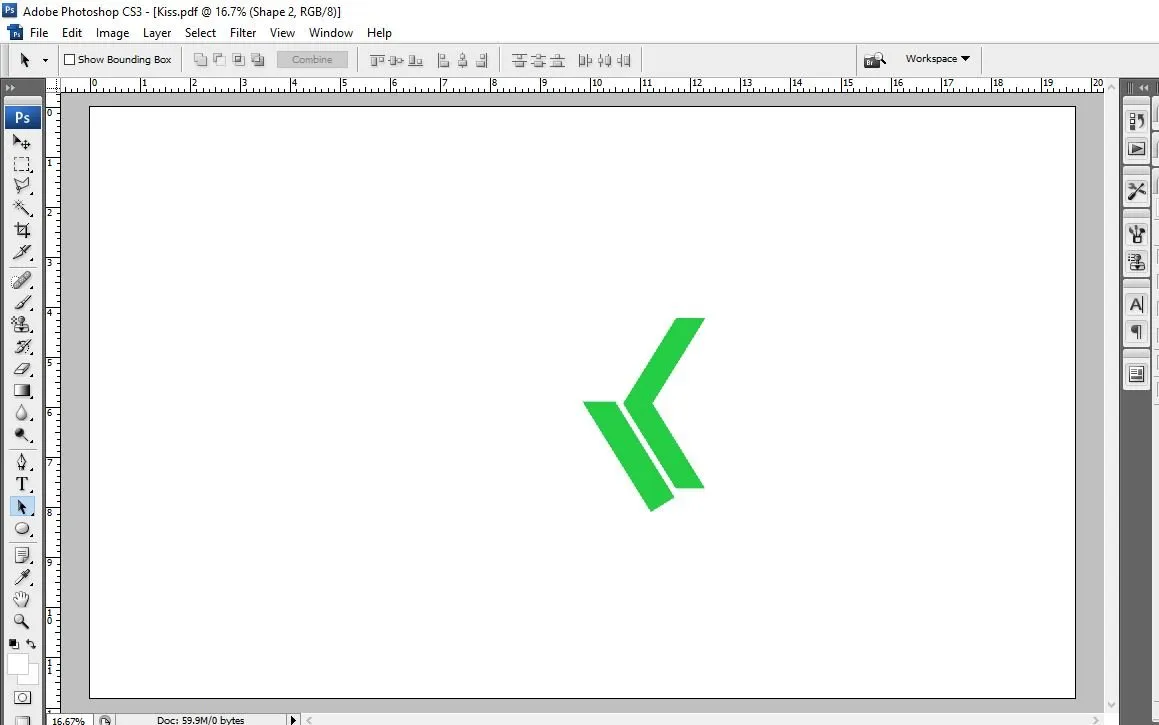
Task: Open the Select menu
Action: click(x=200, y=33)
